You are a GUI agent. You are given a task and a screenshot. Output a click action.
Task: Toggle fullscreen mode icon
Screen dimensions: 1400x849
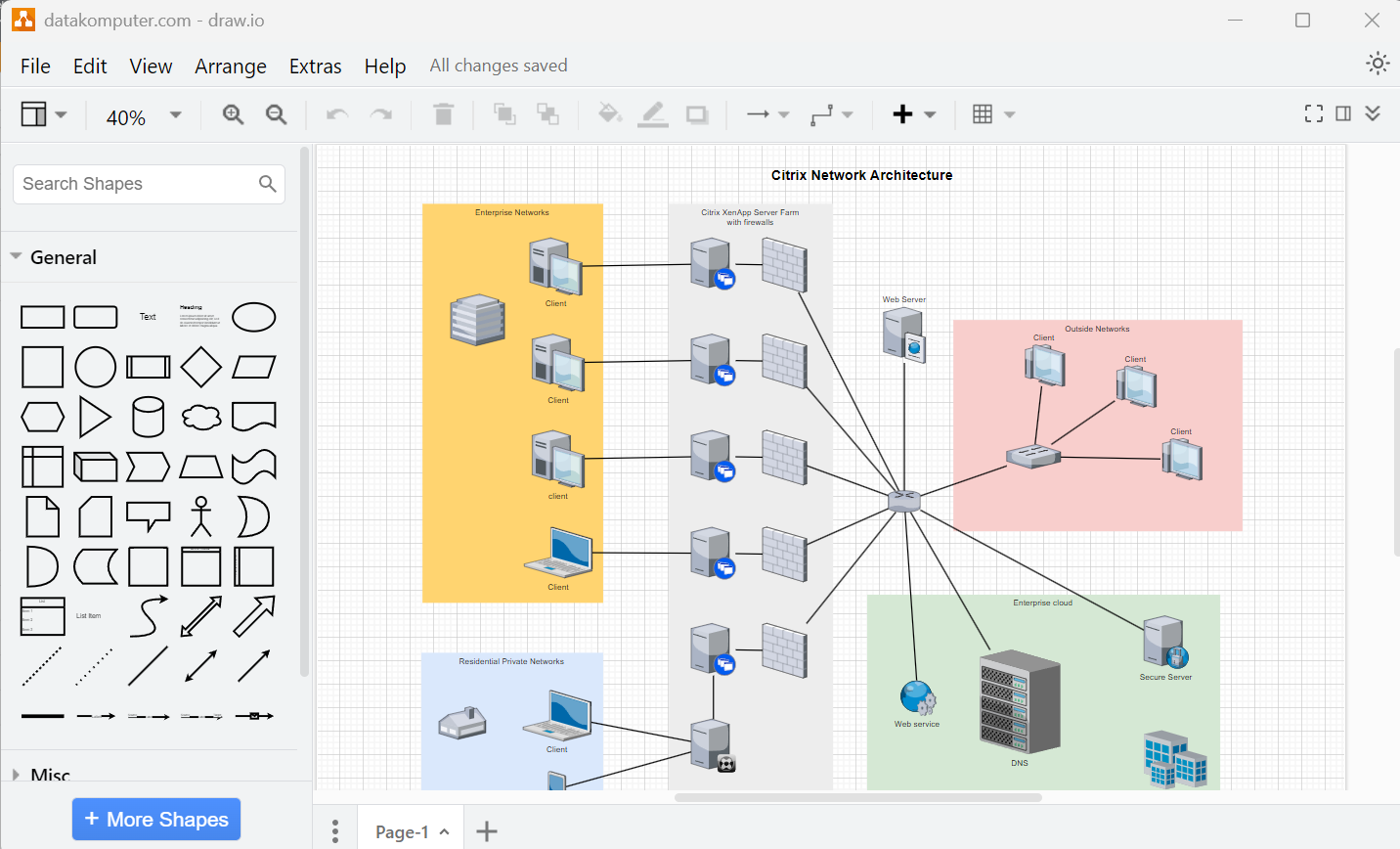click(1313, 112)
